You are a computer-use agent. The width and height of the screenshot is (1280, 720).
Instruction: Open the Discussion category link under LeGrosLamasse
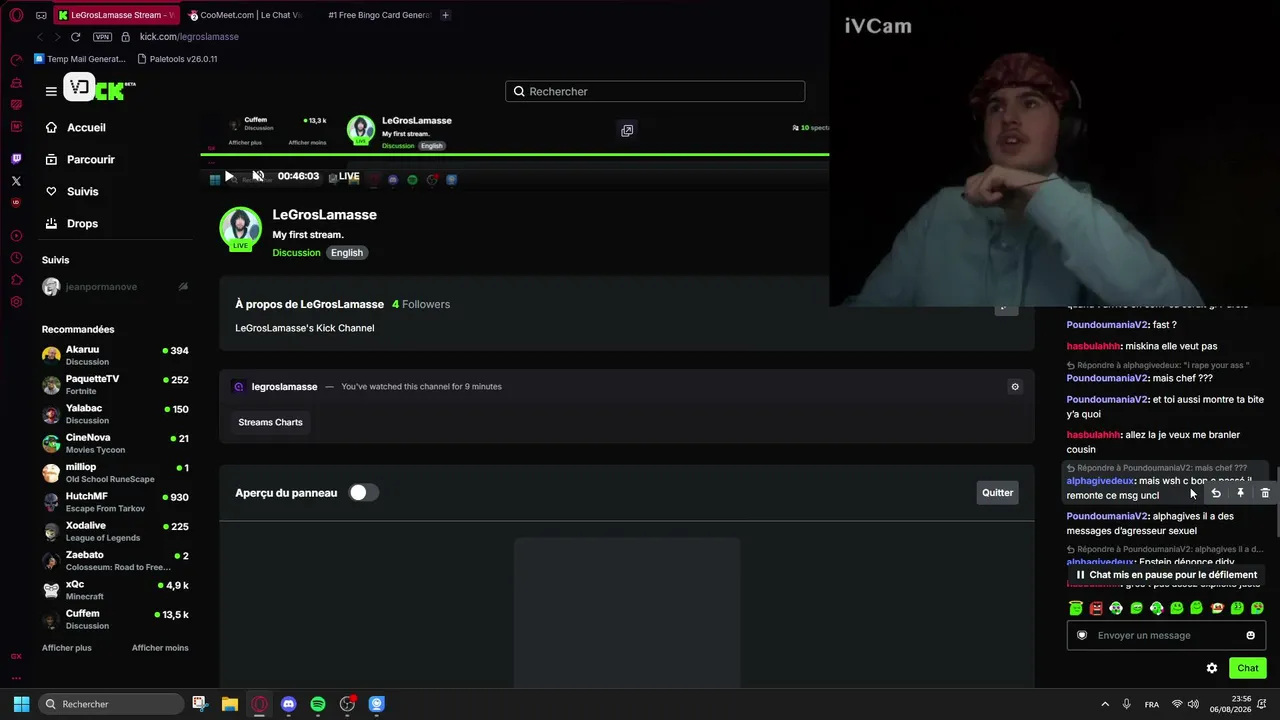pos(296,253)
